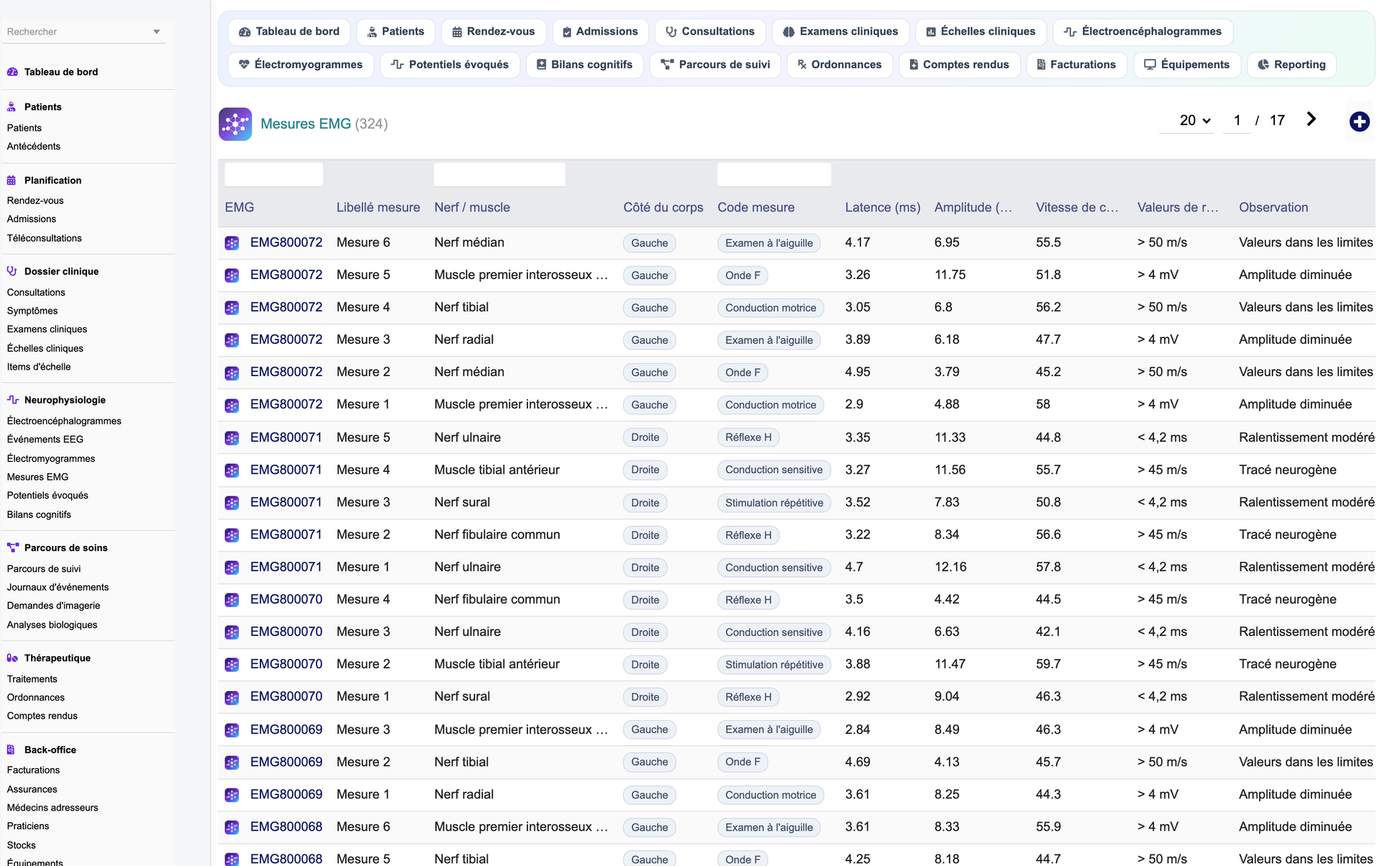The height and width of the screenshot is (866, 1400).
Task: Open Mesures EMG in the sidebar
Action: pyautogui.click(x=37, y=477)
